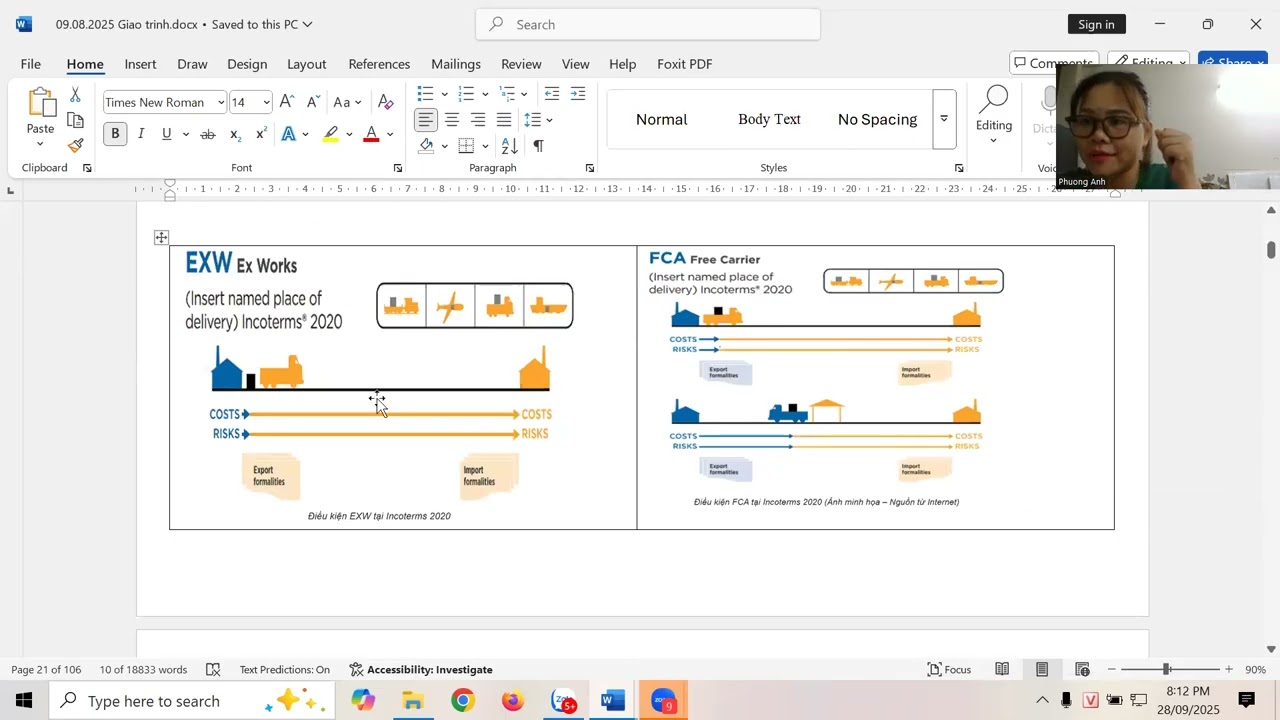This screenshot has width=1280, height=720.
Task: Open the Paragraph dialog launcher
Action: click(590, 168)
